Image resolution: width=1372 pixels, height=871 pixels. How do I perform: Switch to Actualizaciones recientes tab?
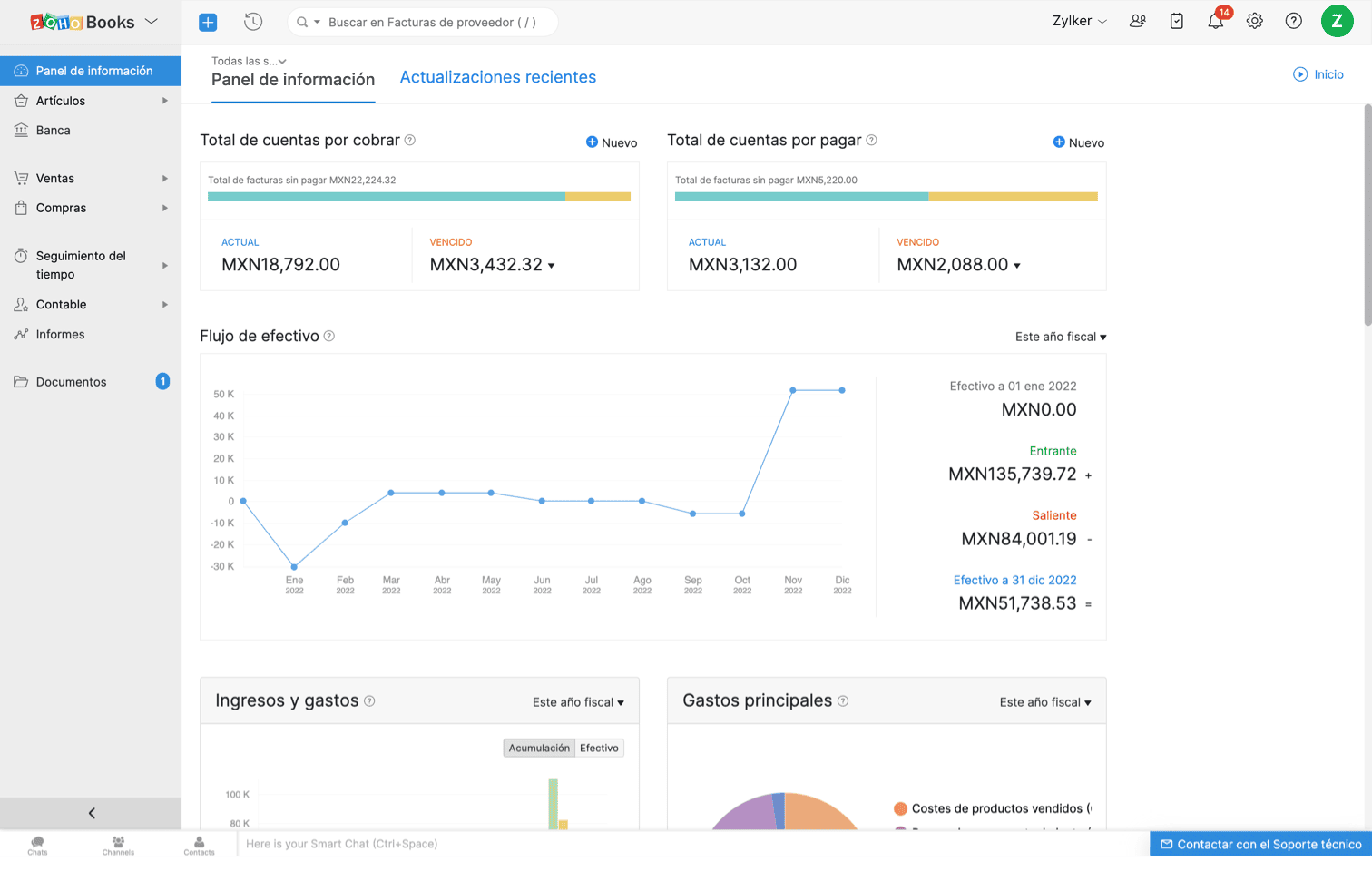tap(497, 77)
